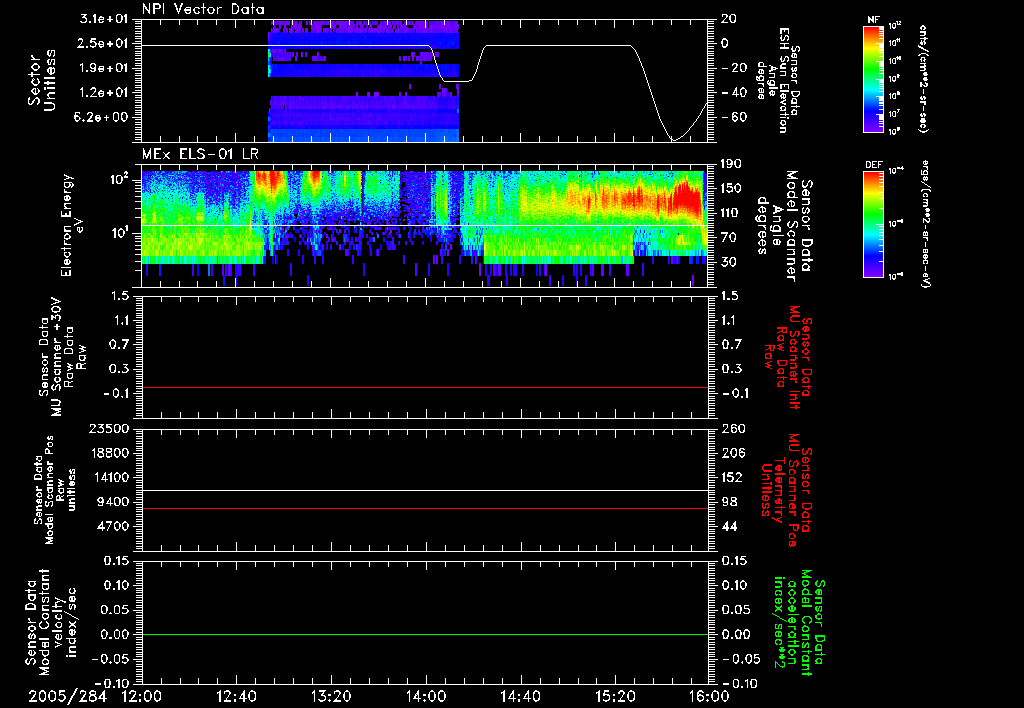Click the green line in the velocity panel
1024x708 pixels.
(425, 634)
